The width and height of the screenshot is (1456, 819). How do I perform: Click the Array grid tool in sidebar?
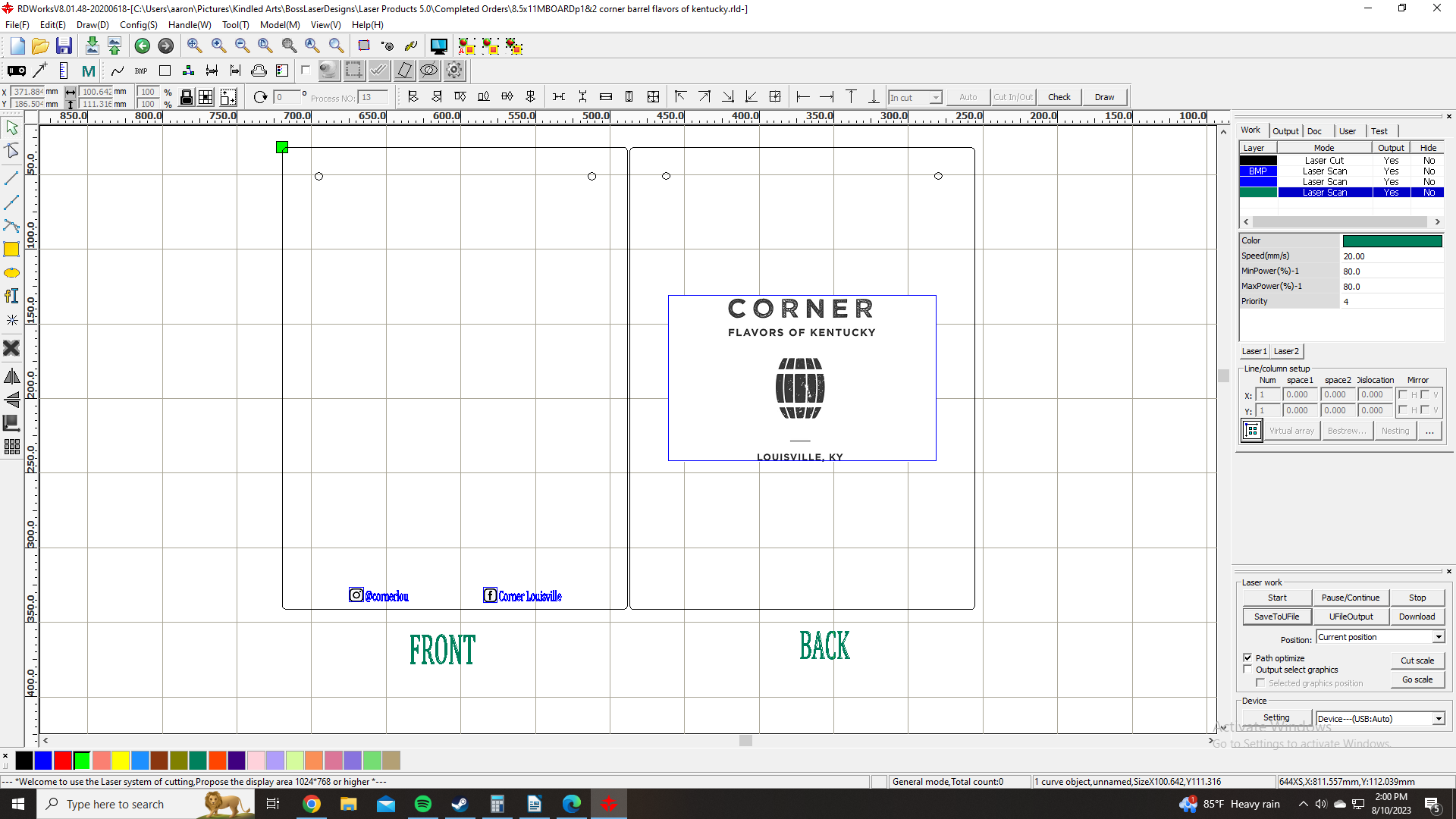[11, 447]
